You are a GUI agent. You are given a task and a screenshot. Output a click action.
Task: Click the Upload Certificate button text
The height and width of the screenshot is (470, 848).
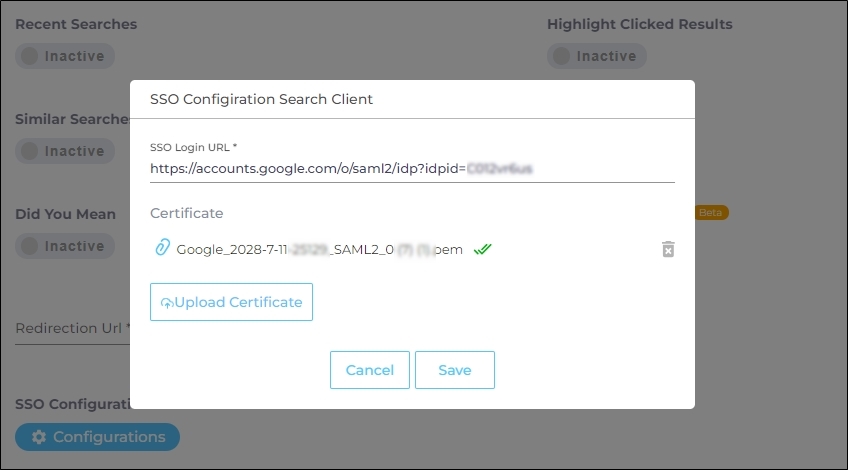click(x=238, y=302)
